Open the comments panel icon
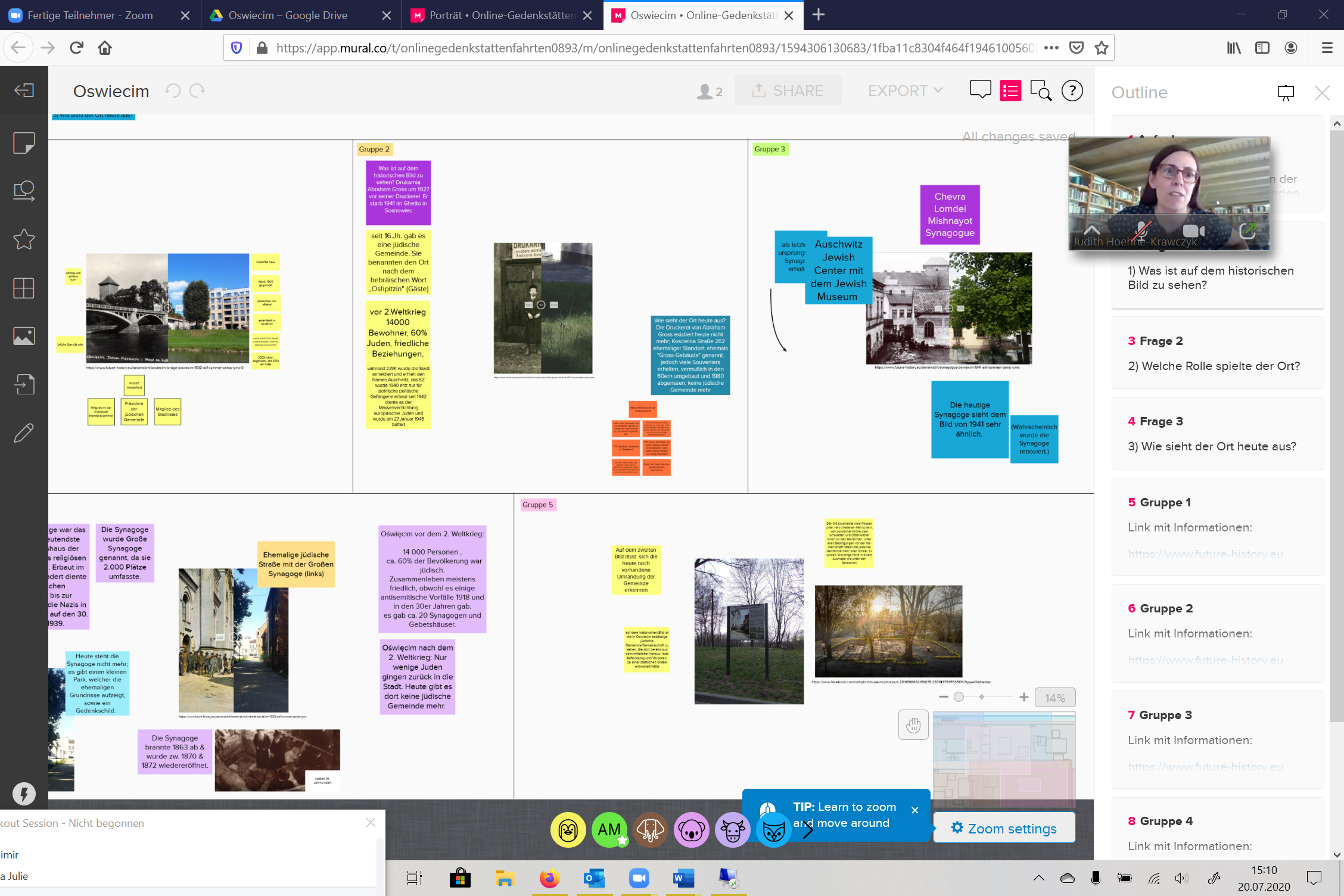1344x896 pixels. [x=980, y=91]
